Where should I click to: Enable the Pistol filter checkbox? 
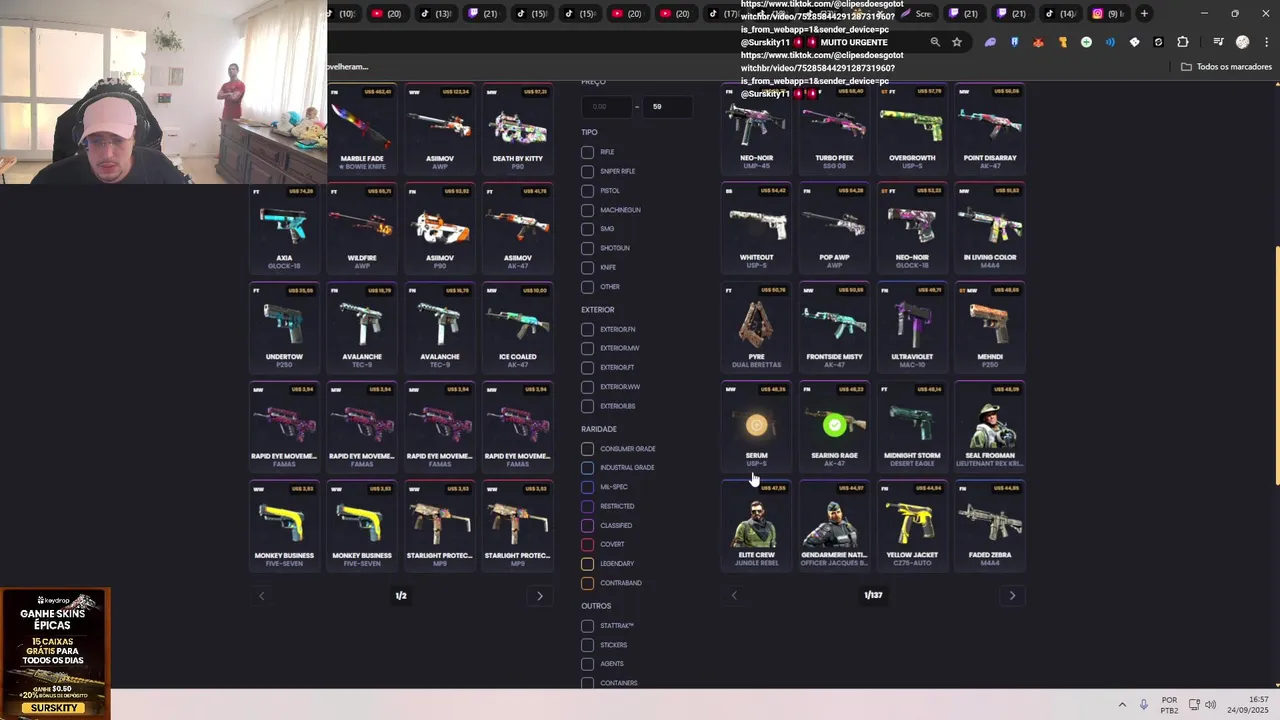[587, 190]
